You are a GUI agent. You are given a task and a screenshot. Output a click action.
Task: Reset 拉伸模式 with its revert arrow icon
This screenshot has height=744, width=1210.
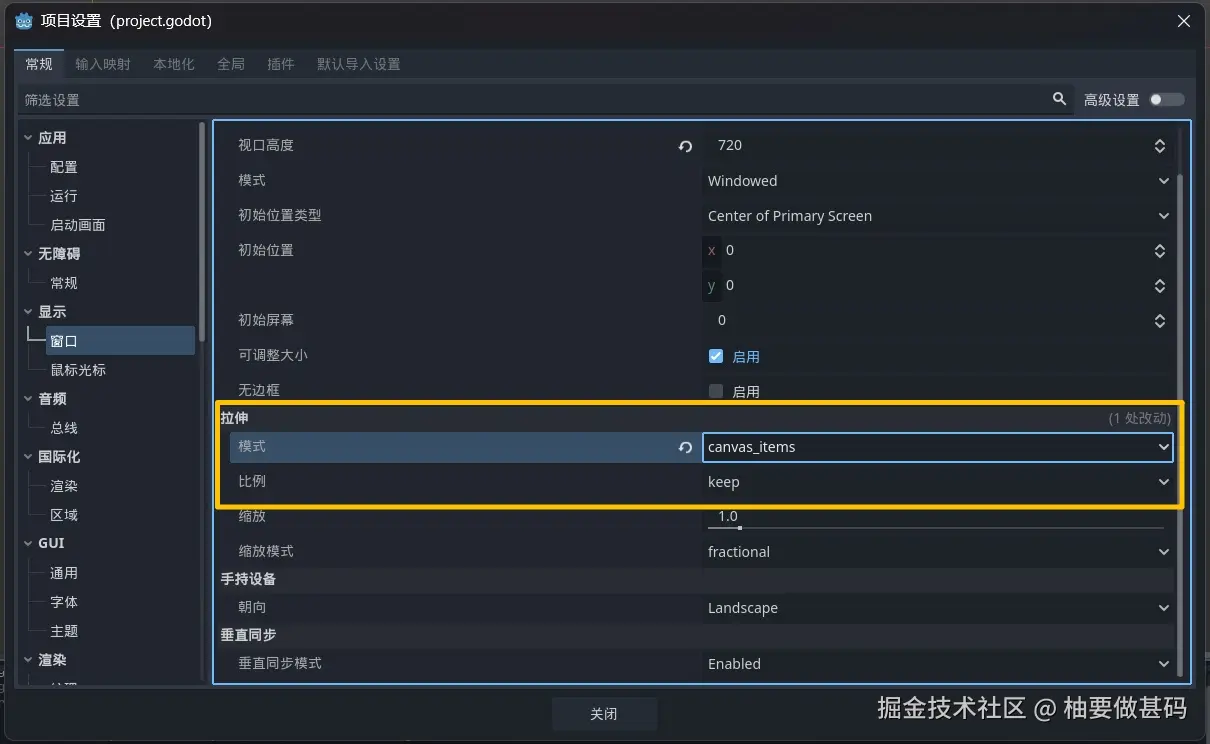685,447
